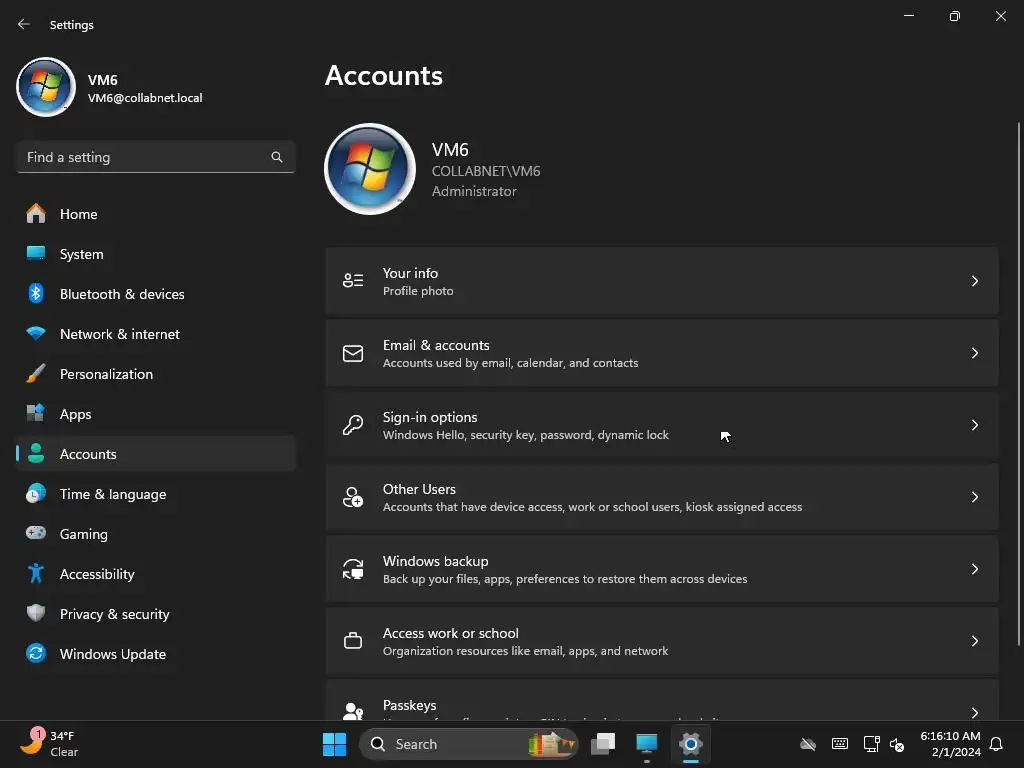Expand Access work or school with chevron
Screen dimensions: 1024x768
(974, 641)
